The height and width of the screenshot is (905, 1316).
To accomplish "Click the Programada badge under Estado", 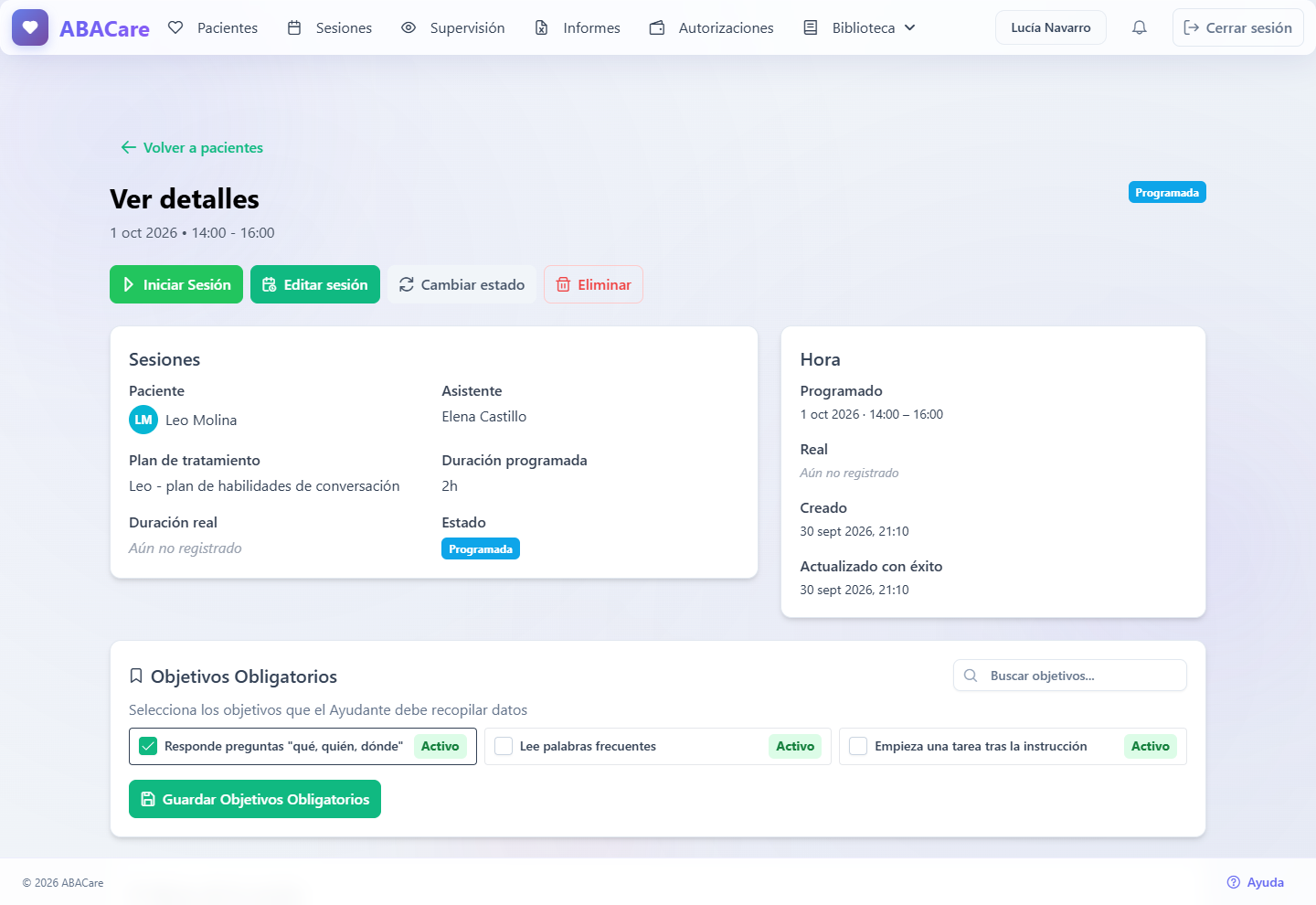I will point(481,548).
